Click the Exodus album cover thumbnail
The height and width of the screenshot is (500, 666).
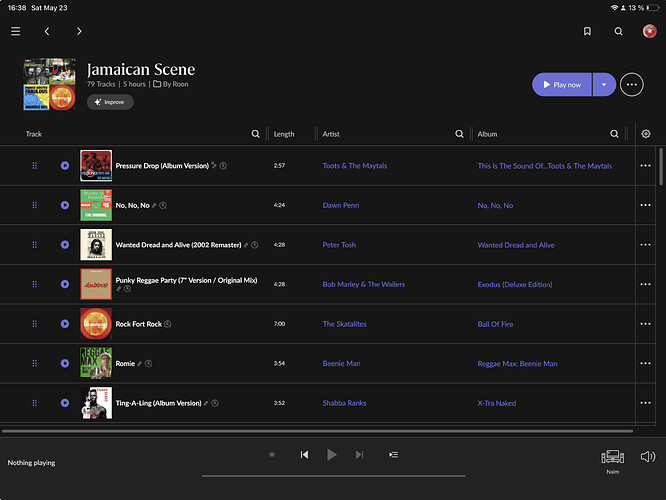[x=96, y=284]
